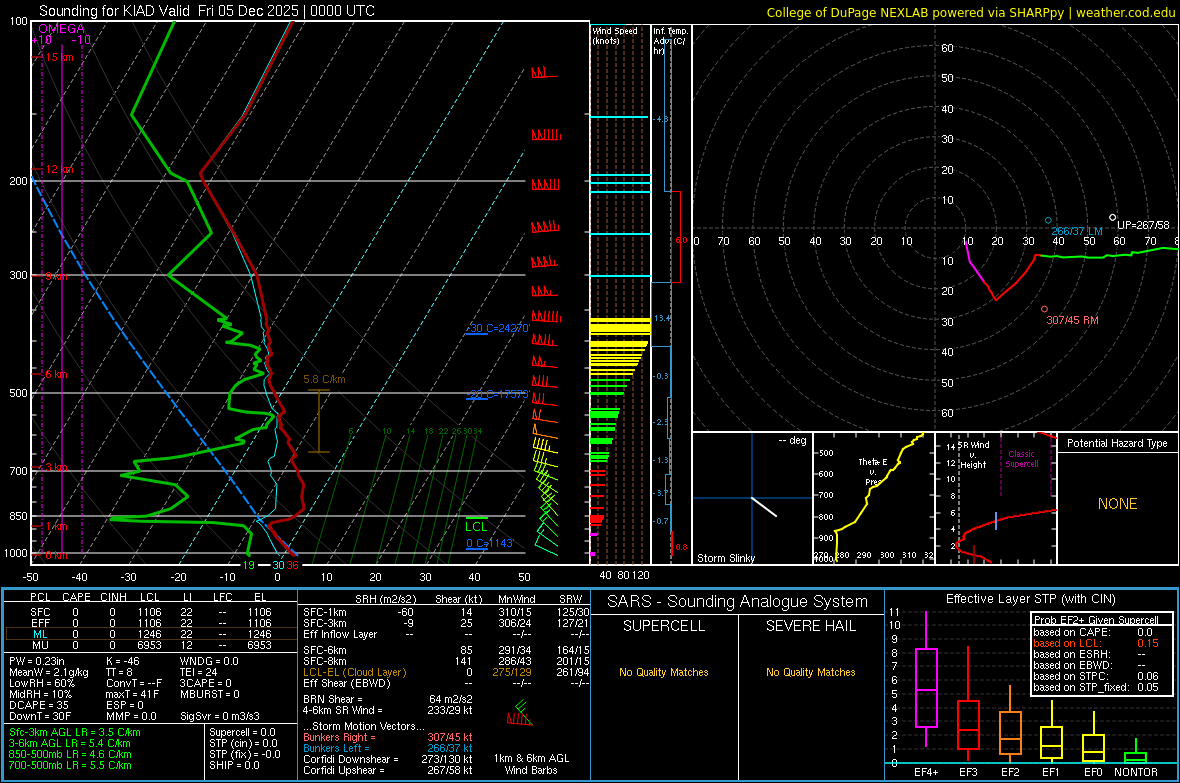Image resolution: width=1180 pixels, height=783 pixels.
Task: Click the '266/37 LM' left mover label
Action: [x=1077, y=231]
